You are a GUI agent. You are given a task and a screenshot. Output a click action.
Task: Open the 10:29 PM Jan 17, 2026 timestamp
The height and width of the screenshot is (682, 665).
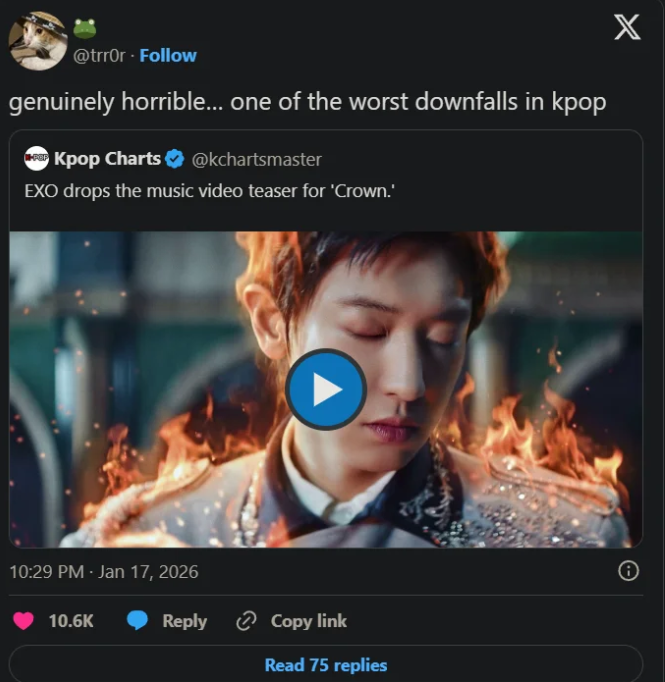point(104,572)
